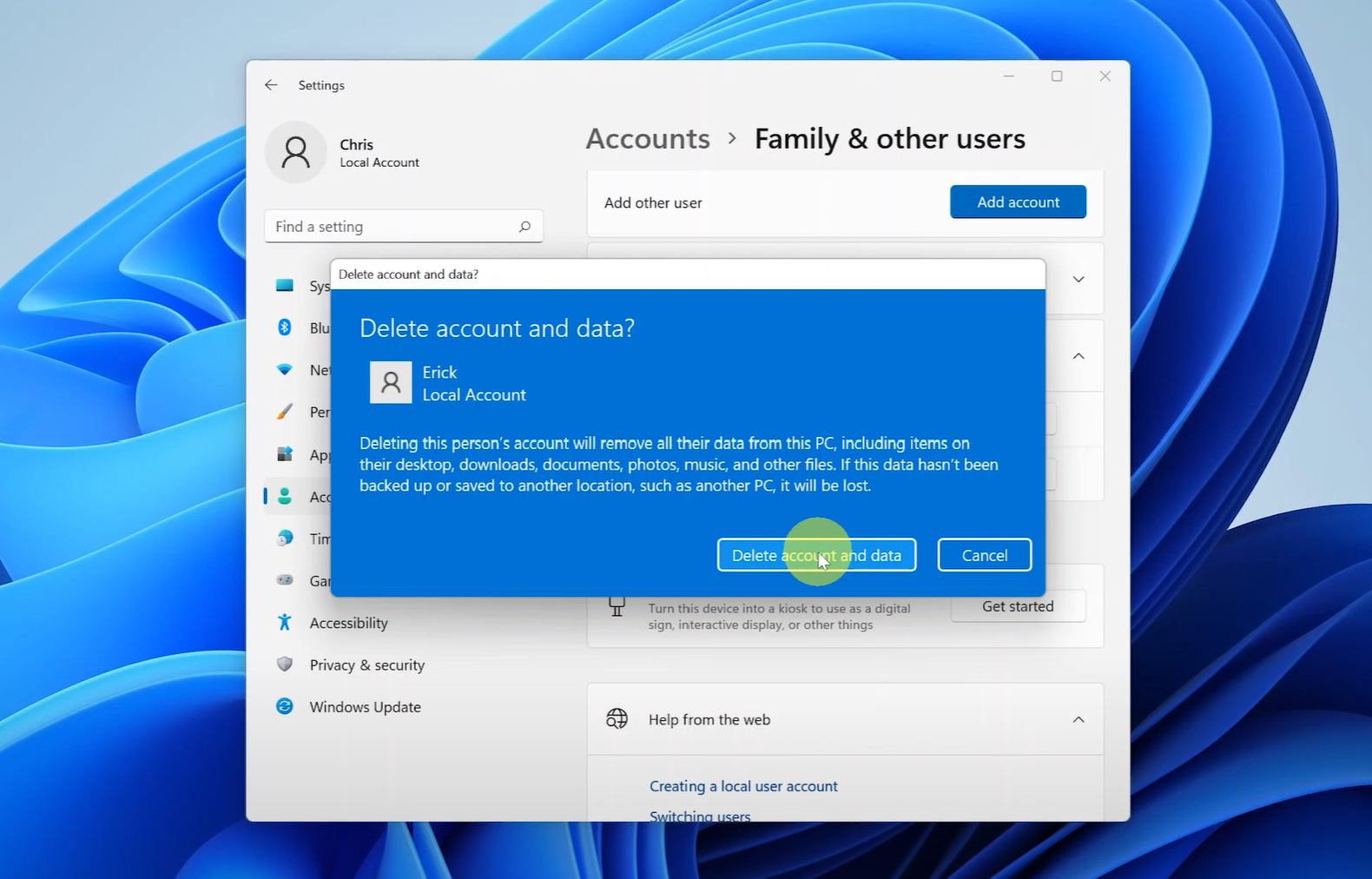Open System via its monitor icon
The width and height of the screenshot is (1372, 879).
[285, 286]
